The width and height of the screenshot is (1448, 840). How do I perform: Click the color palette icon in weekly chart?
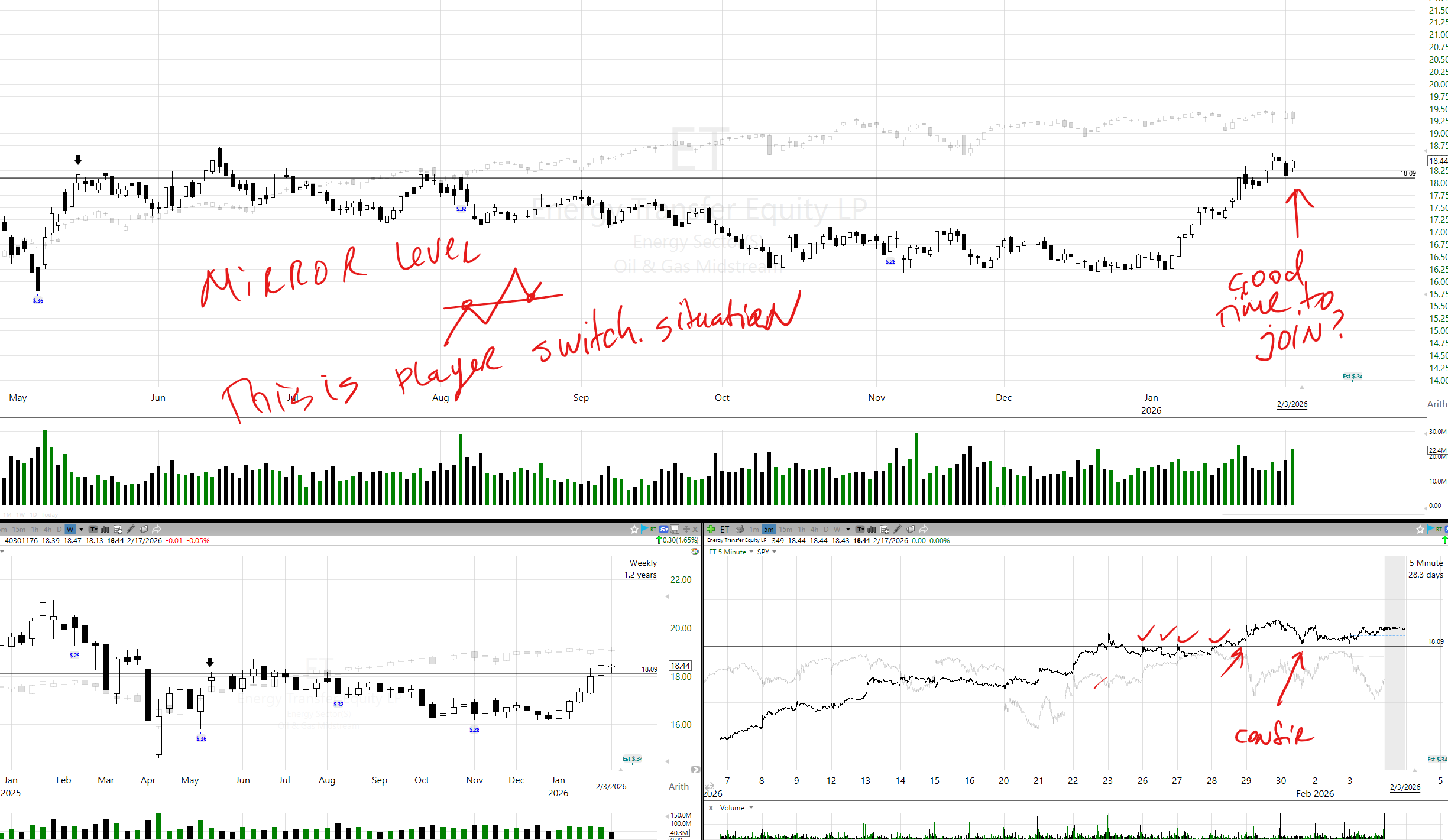tap(695, 552)
